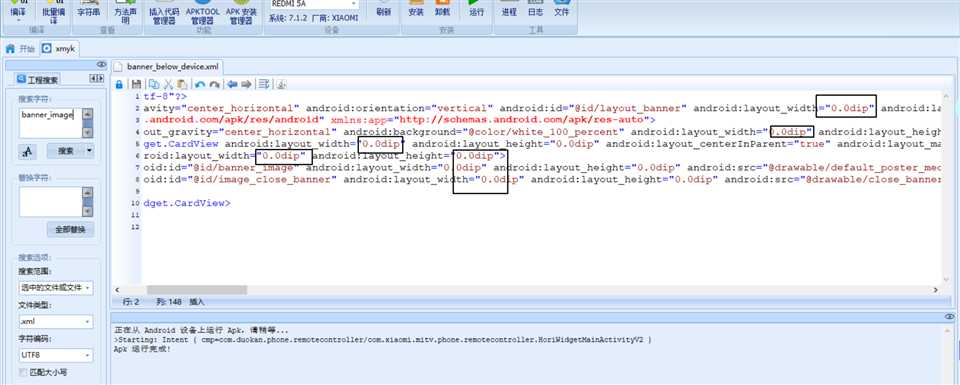The width and height of the screenshot is (960, 385).
Task: Click the 运行 run button
Action: [476, 9]
